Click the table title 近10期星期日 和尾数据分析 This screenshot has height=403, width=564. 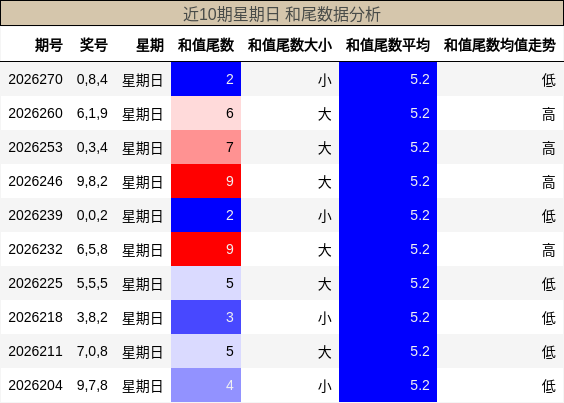(x=282, y=15)
